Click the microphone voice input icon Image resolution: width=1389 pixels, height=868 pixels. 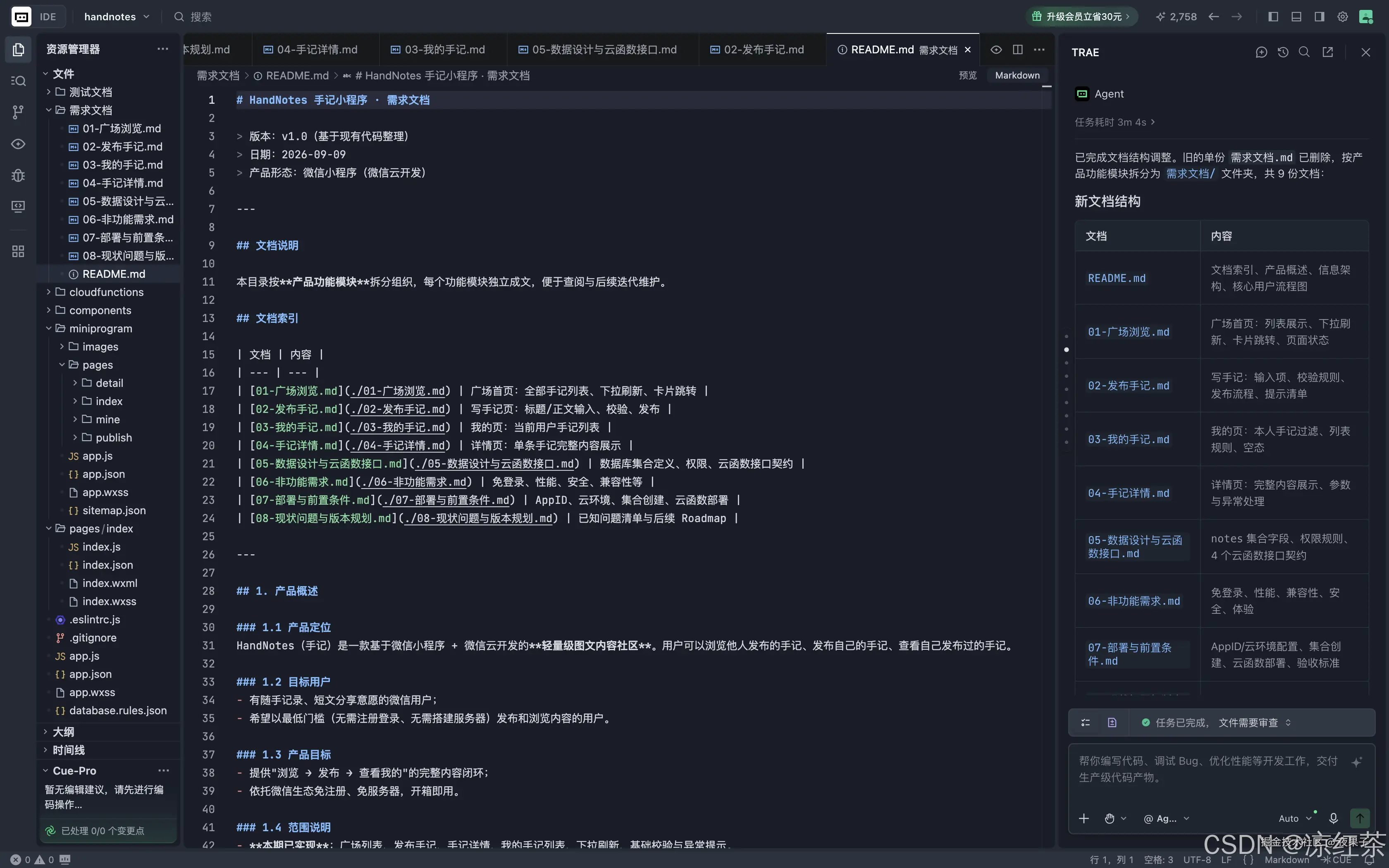coord(1333,818)
